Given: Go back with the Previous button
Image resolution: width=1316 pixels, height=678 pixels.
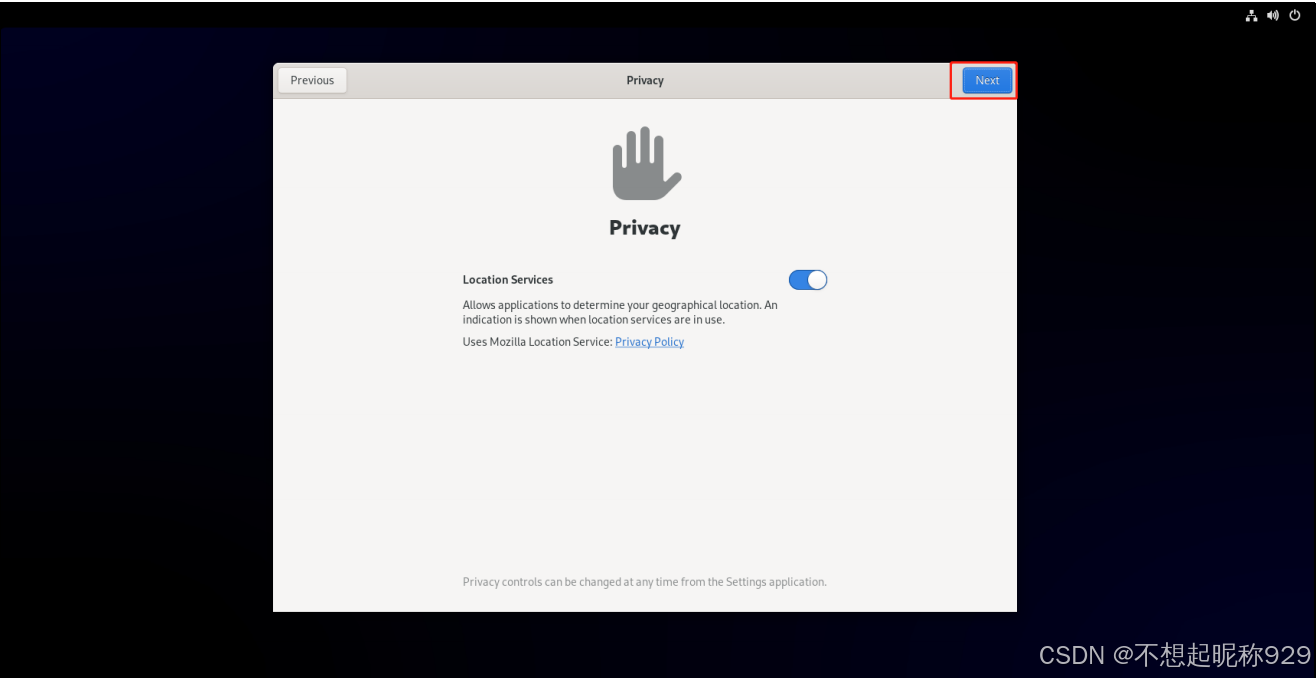Looking at the screenshot, I should 312,80.
